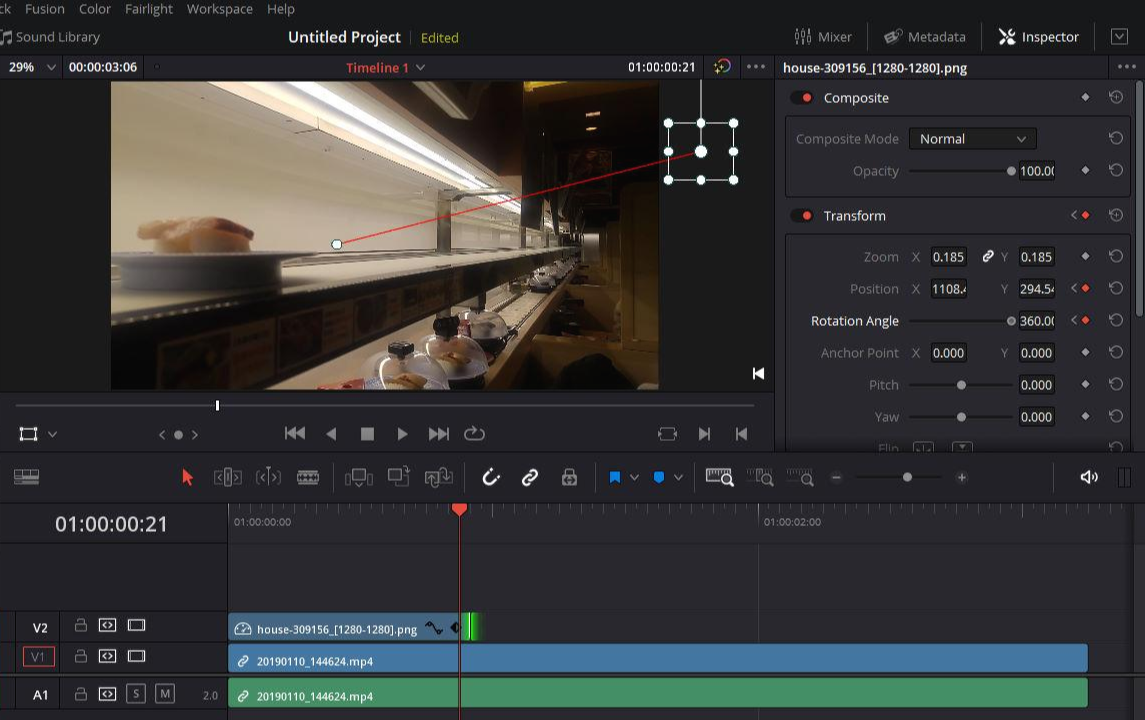
Task: Toggle the Composite section enable switch
Action: pos(802,98)
